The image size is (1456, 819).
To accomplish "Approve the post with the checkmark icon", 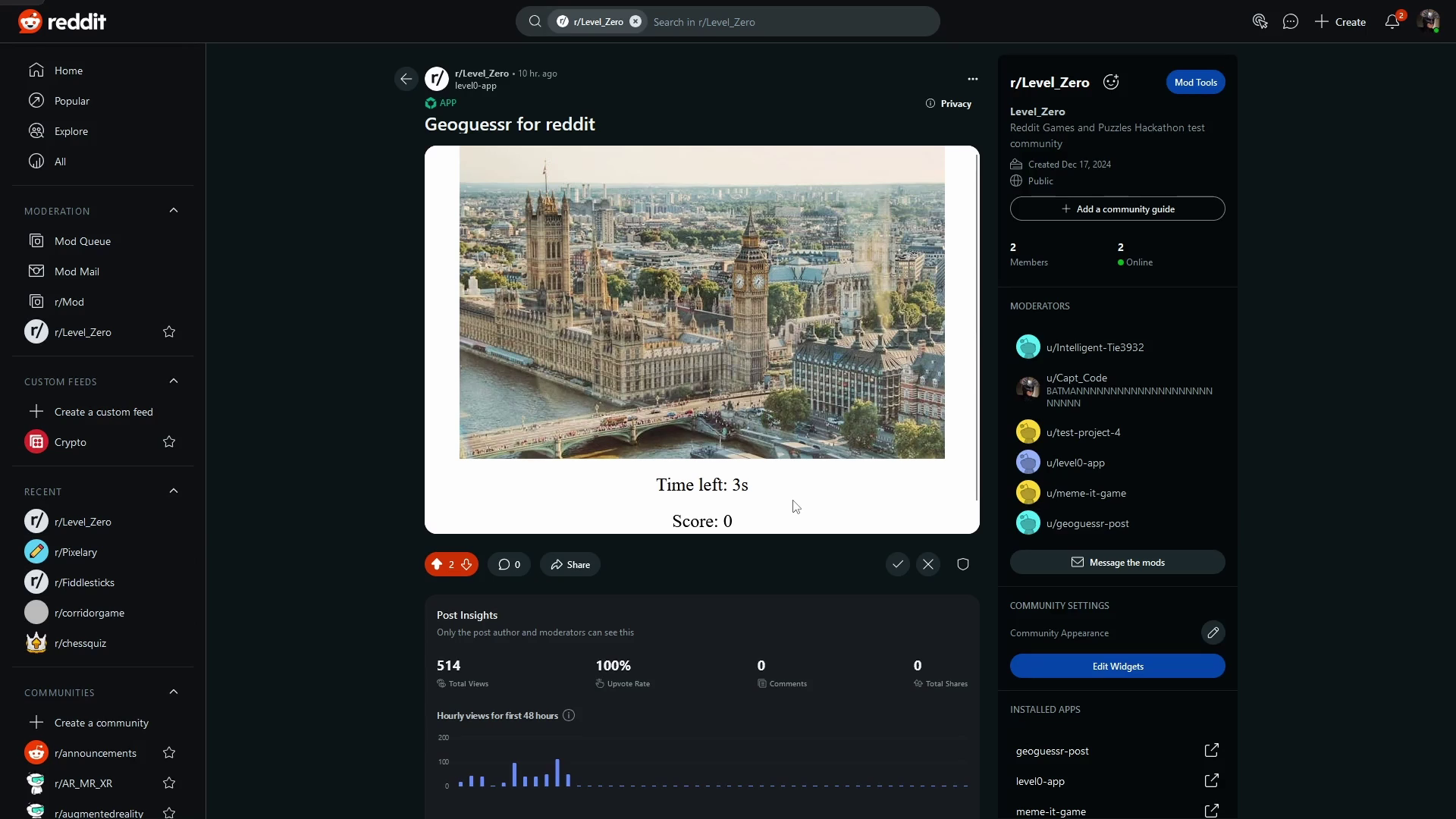I will point(898,564).
